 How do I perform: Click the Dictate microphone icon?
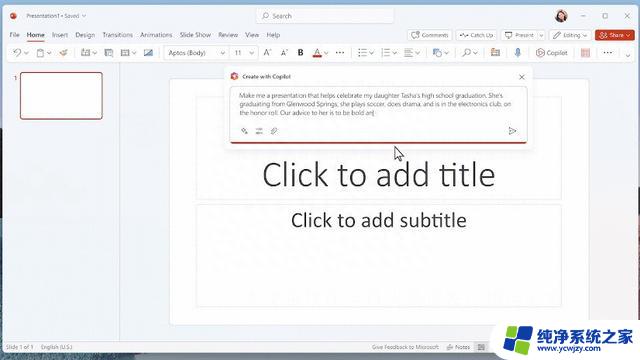pyautogui.click(x=518, y=53)
